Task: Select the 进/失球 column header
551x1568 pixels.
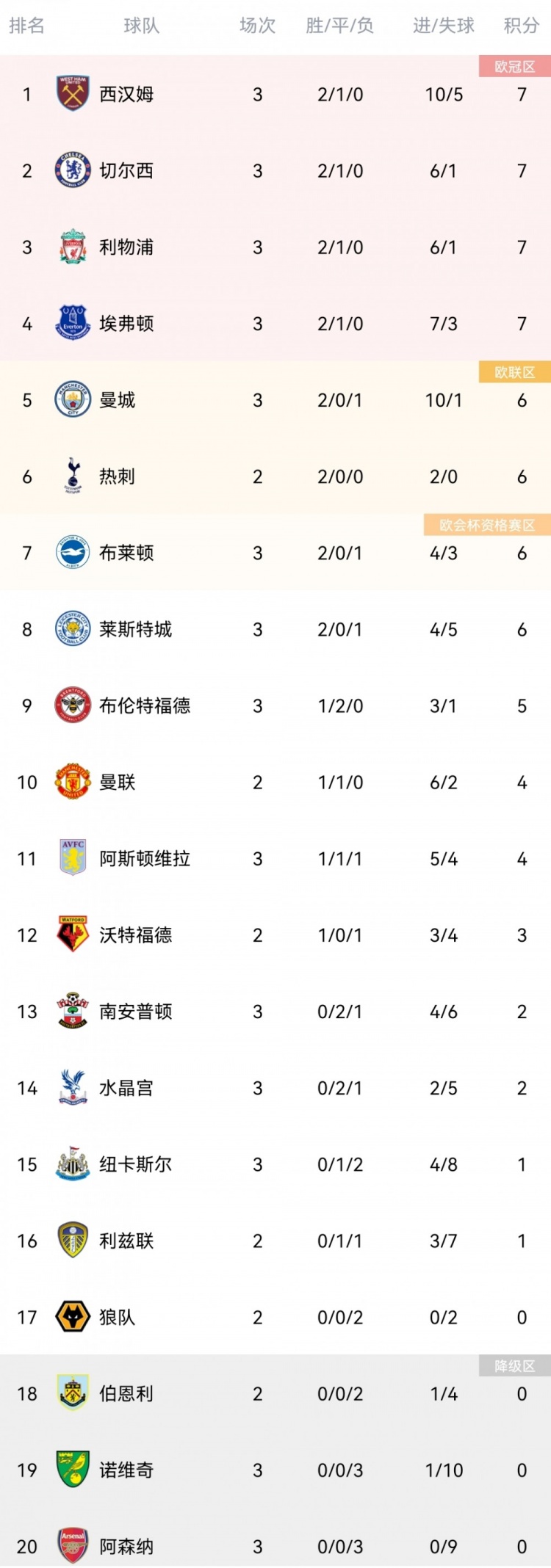Action: point(444,26)
